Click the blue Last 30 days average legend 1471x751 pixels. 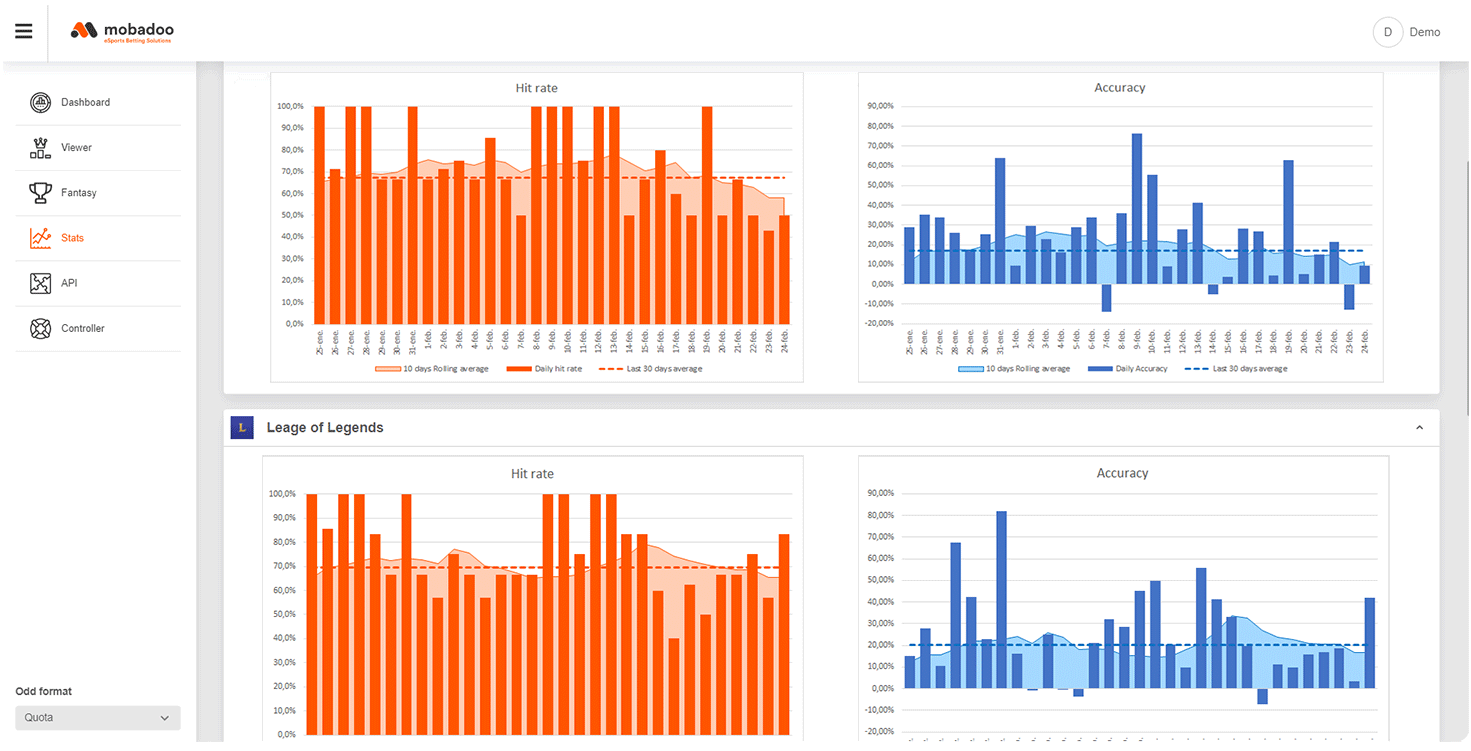tap(1236, 369)
